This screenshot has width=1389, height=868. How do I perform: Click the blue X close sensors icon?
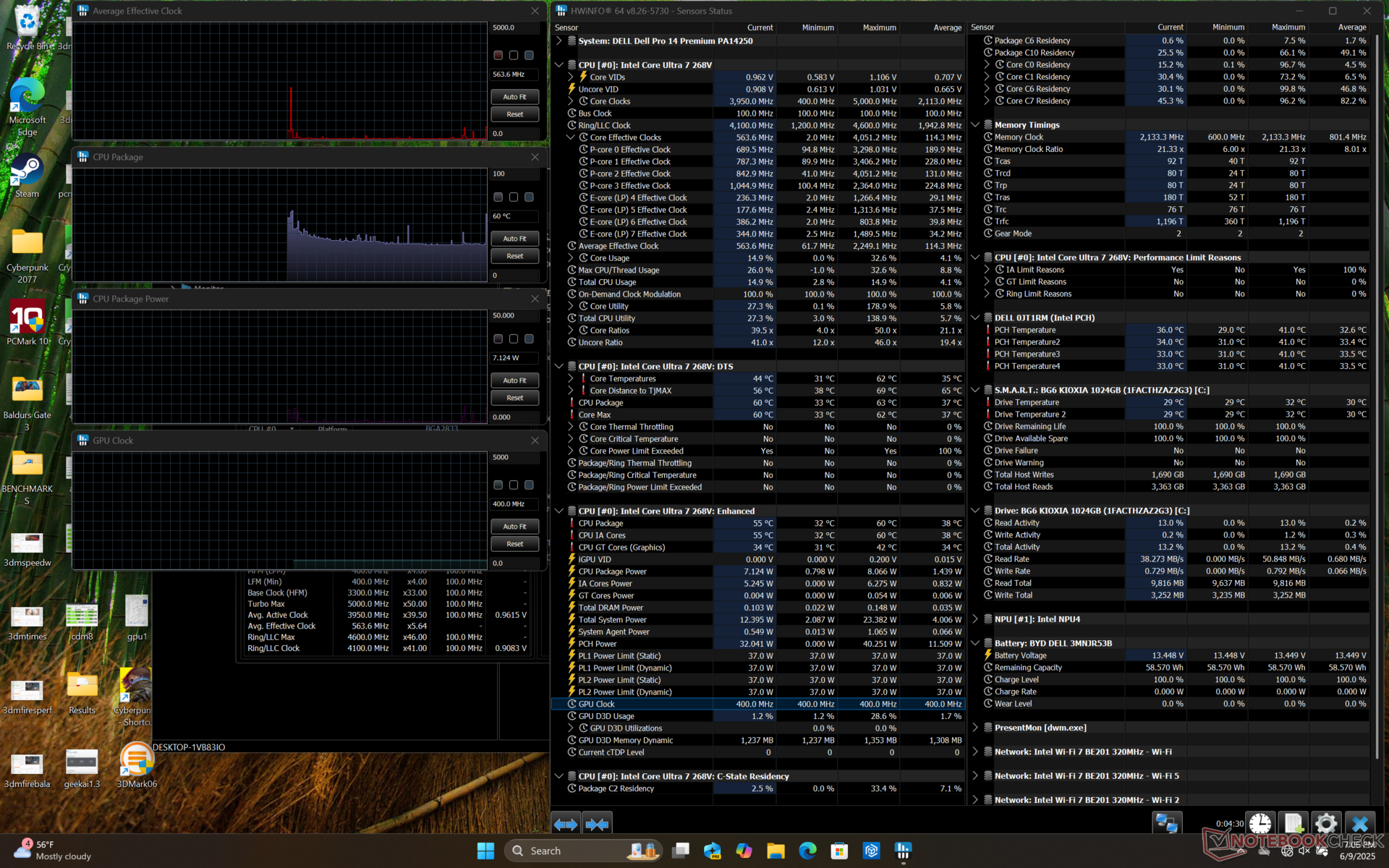click(1359, 823)
